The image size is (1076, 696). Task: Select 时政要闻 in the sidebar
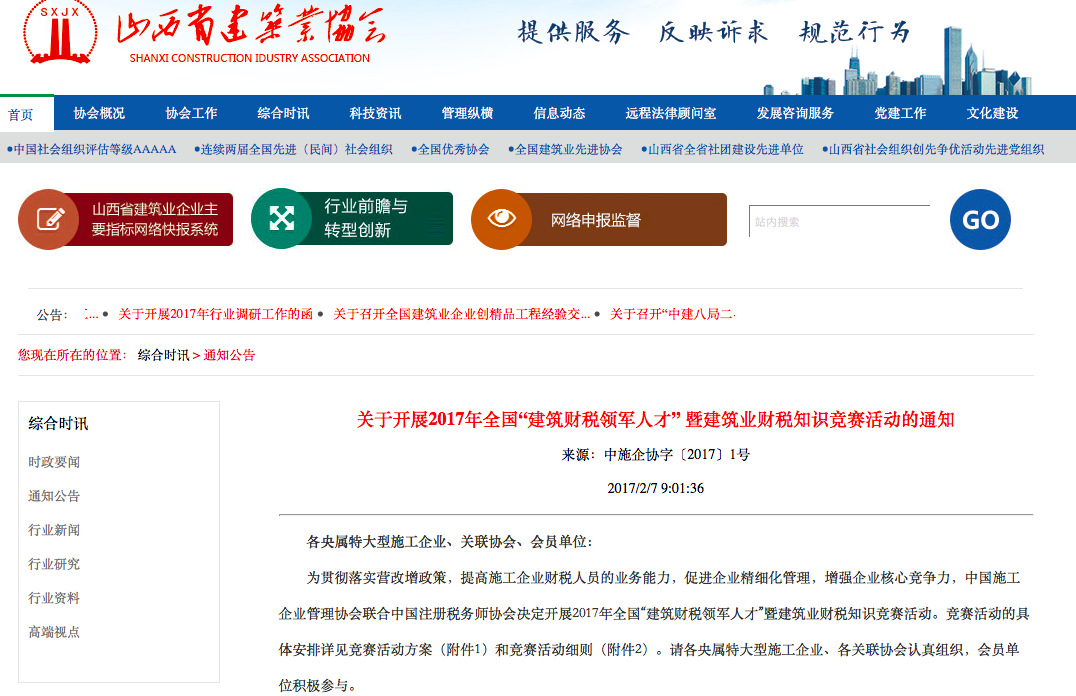tap(54, 462)
